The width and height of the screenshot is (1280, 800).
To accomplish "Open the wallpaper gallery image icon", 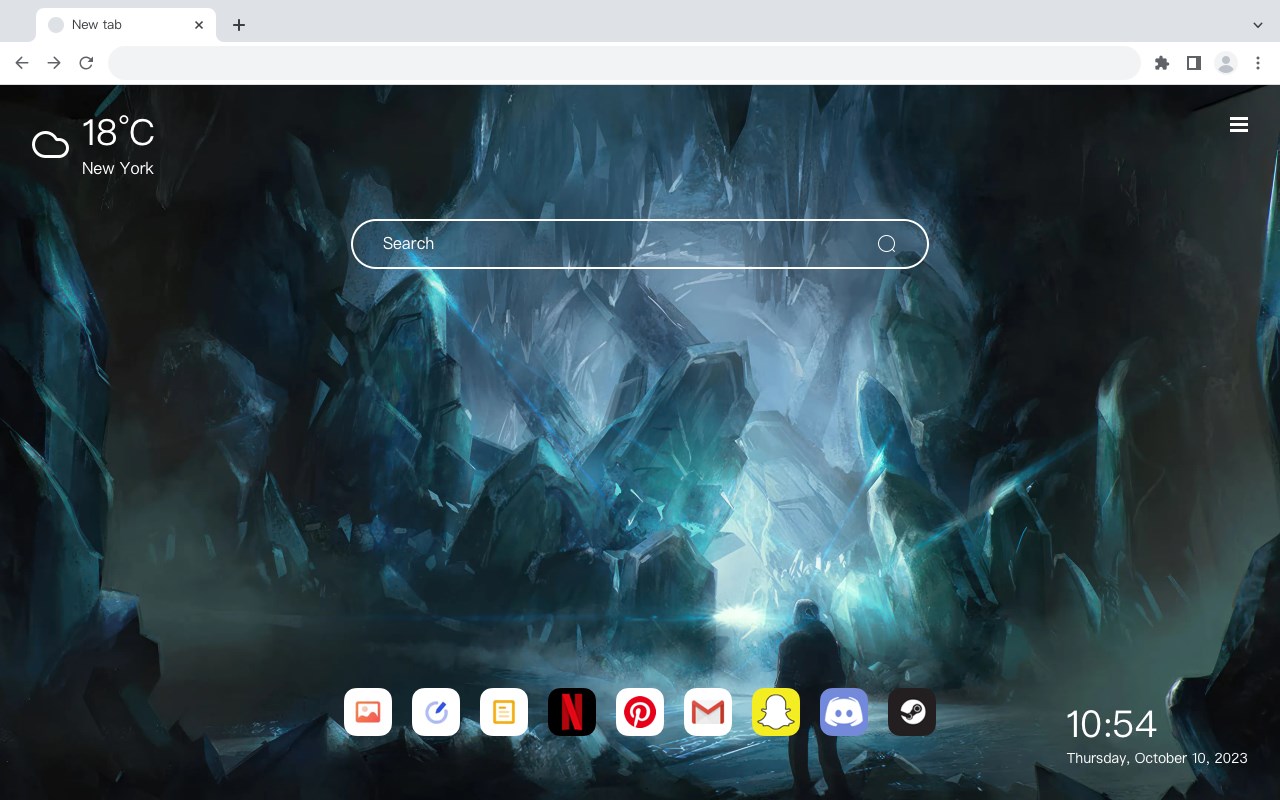I will pos(368,712).
